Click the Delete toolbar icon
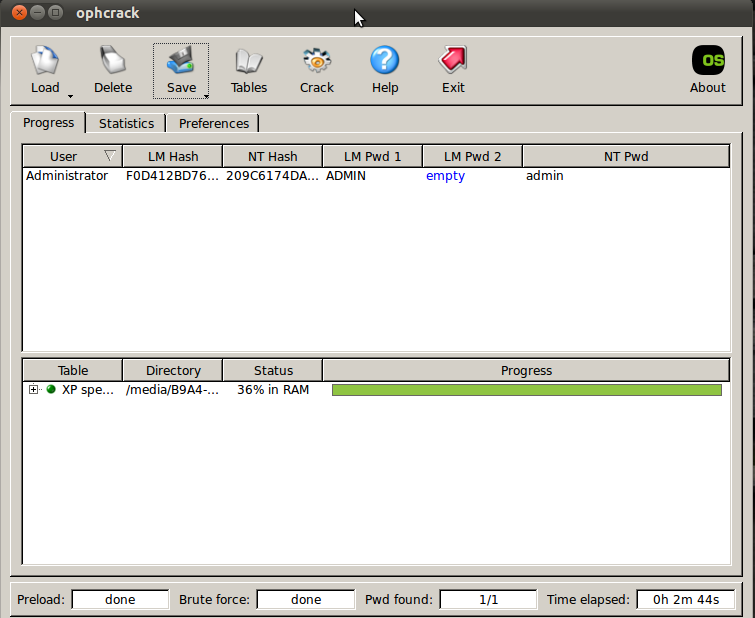This screenshot has height=618, width=755. coord(113,60)
